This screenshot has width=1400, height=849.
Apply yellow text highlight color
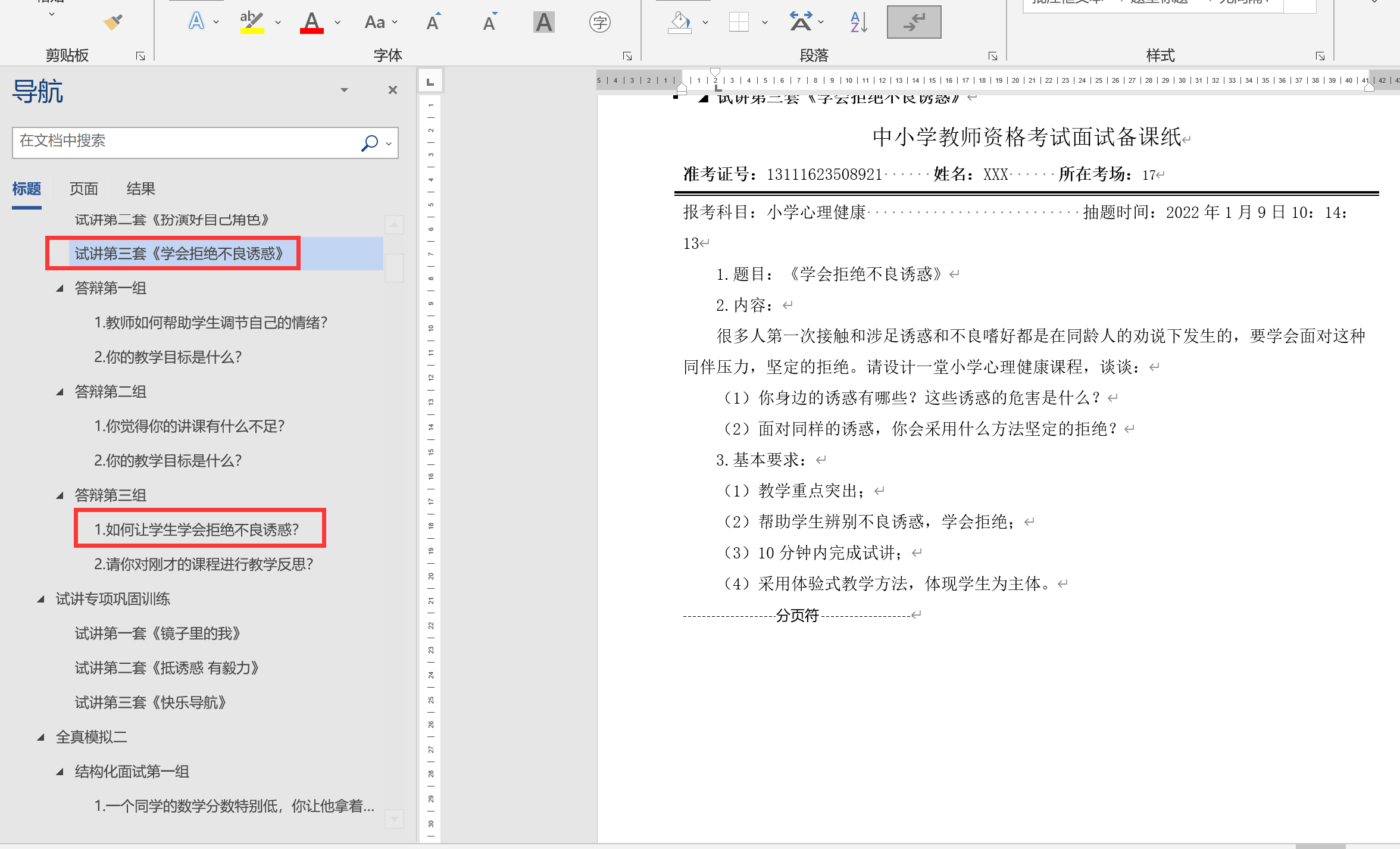[252, 22]
